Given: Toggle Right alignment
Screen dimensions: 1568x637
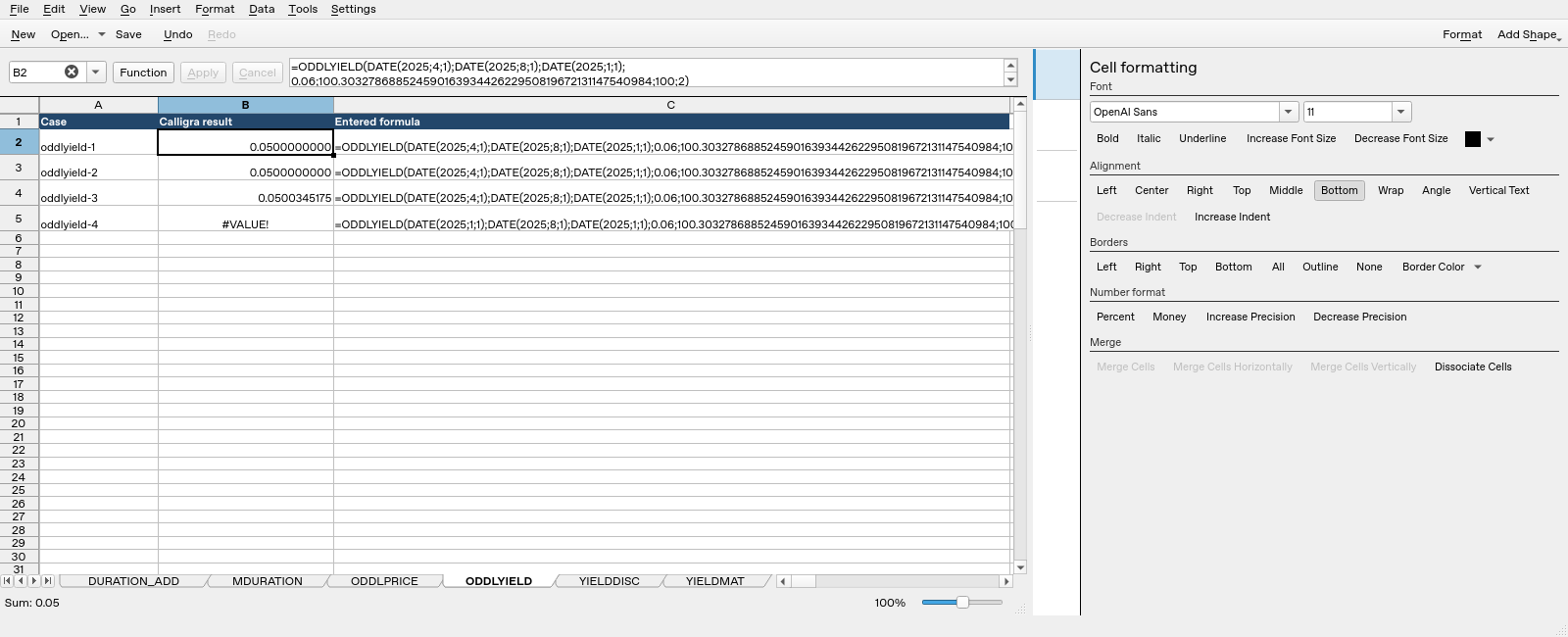Looking at the screenshot, I should 1200,190.
